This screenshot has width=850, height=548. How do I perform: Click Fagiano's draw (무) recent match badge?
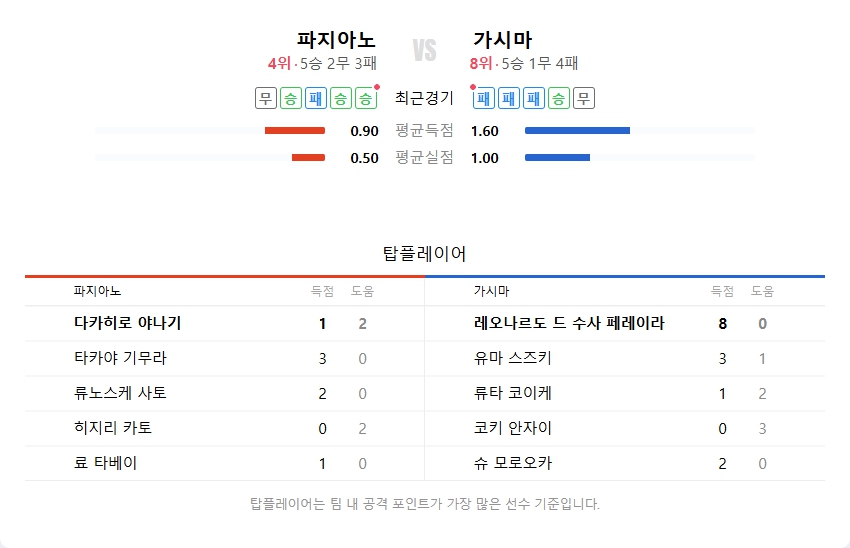tap(265, 98)
